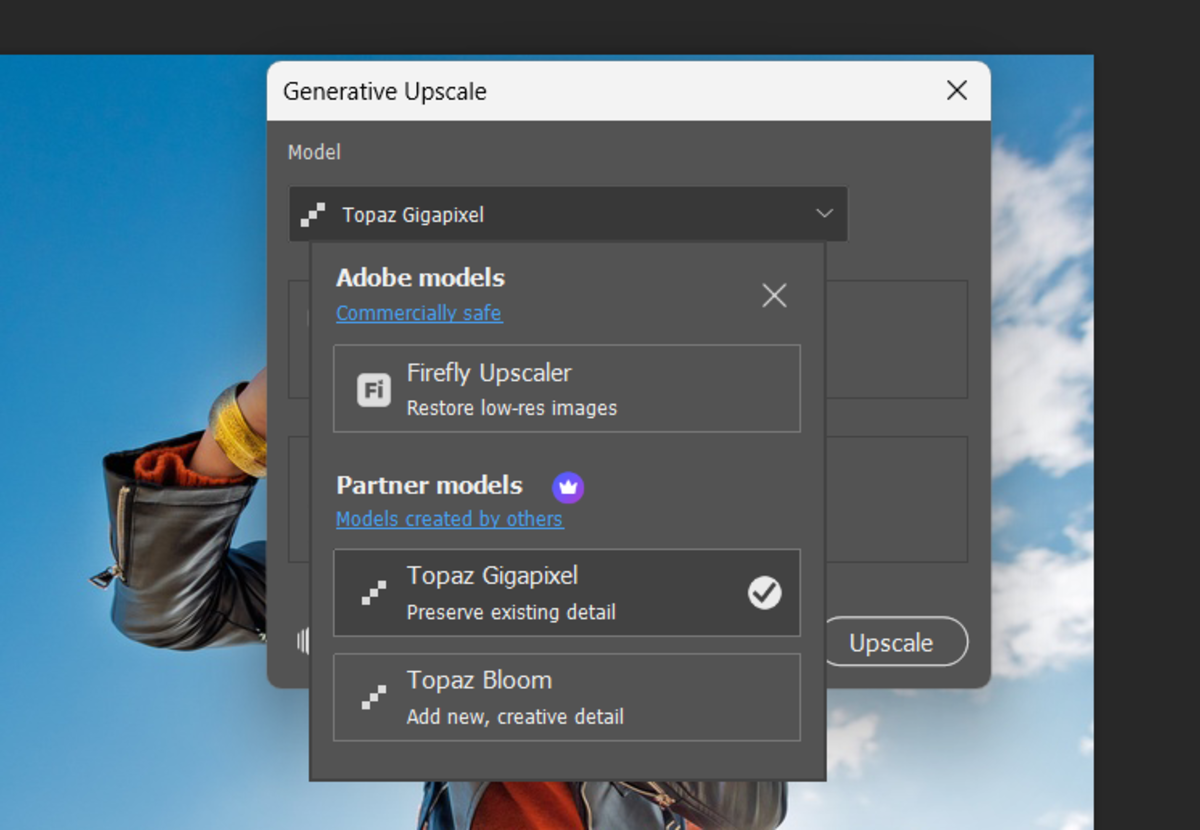Click the Topaz Gigapixel checkmark indicator
The image size is (1200, 830).
coord(765,593)
